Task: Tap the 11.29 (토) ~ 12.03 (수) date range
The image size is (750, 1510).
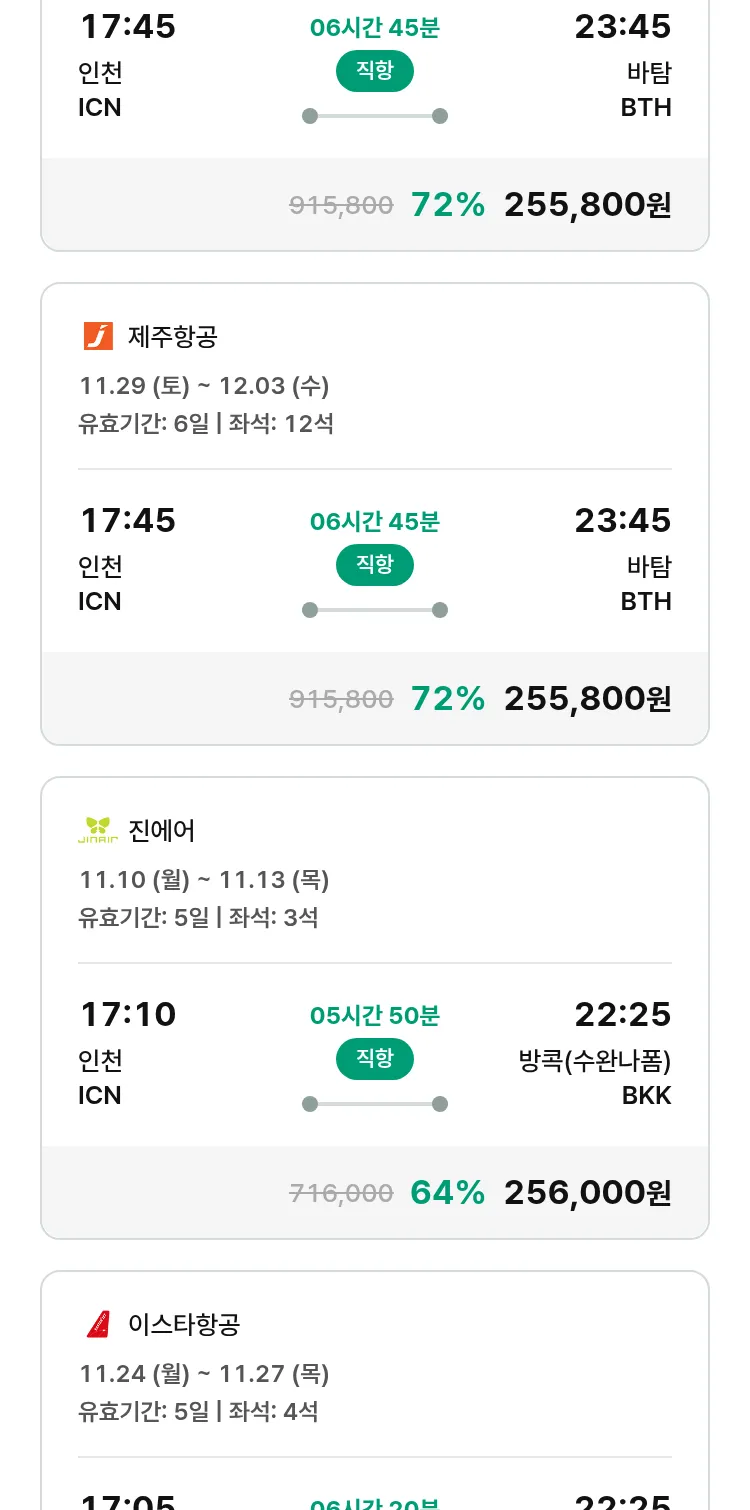Action: coord(204,385)
